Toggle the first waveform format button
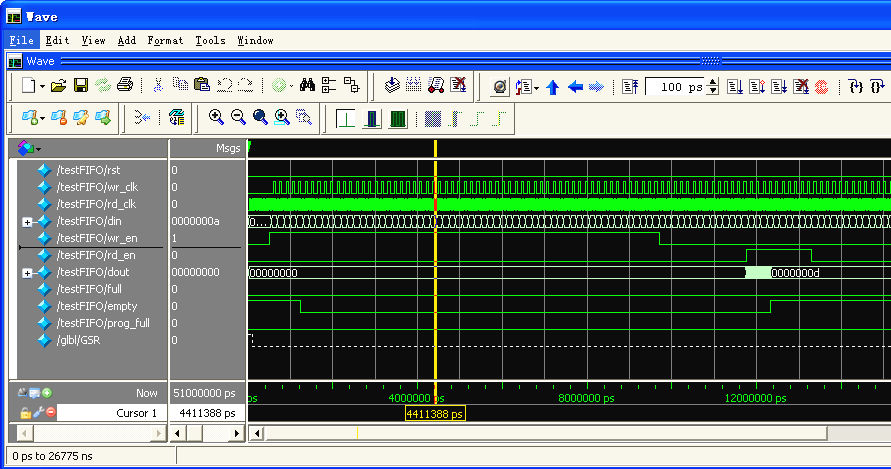 click(x=345, y=119)
